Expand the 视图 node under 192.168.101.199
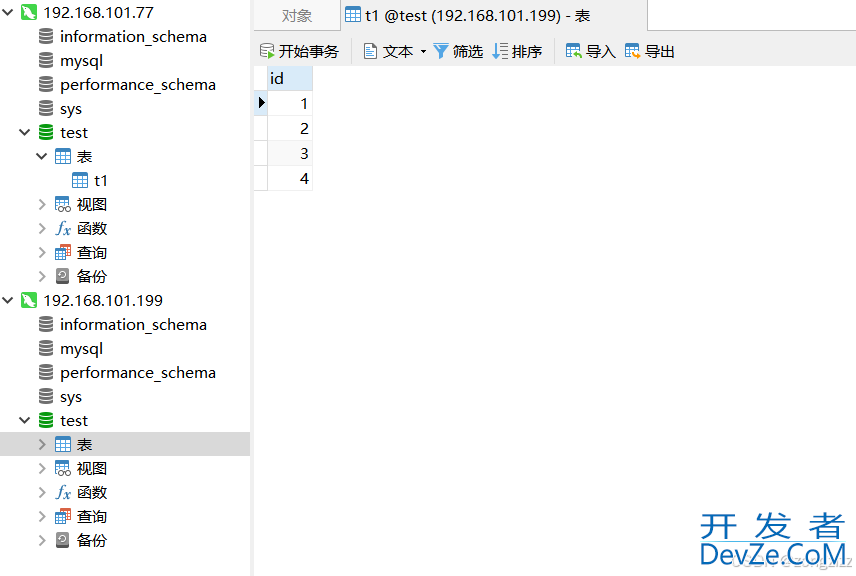Screen dimensions: 856x576 pos(41,468)
